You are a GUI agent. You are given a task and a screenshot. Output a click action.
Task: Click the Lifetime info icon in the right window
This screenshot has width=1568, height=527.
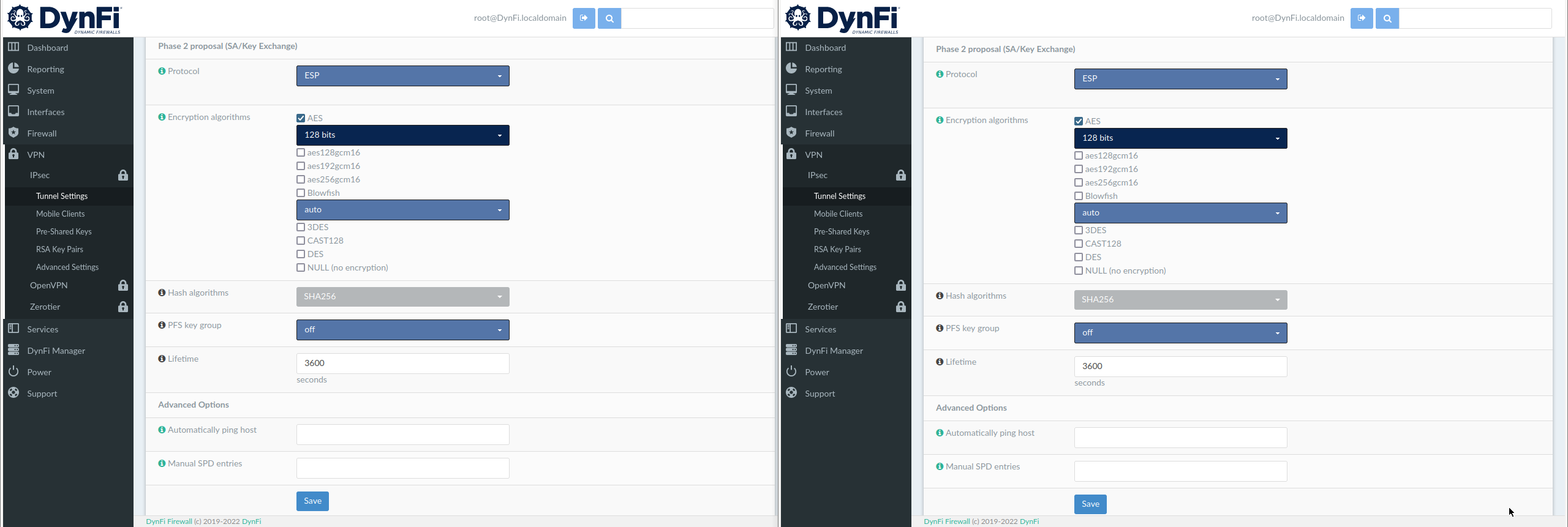[x=940, y=362]
